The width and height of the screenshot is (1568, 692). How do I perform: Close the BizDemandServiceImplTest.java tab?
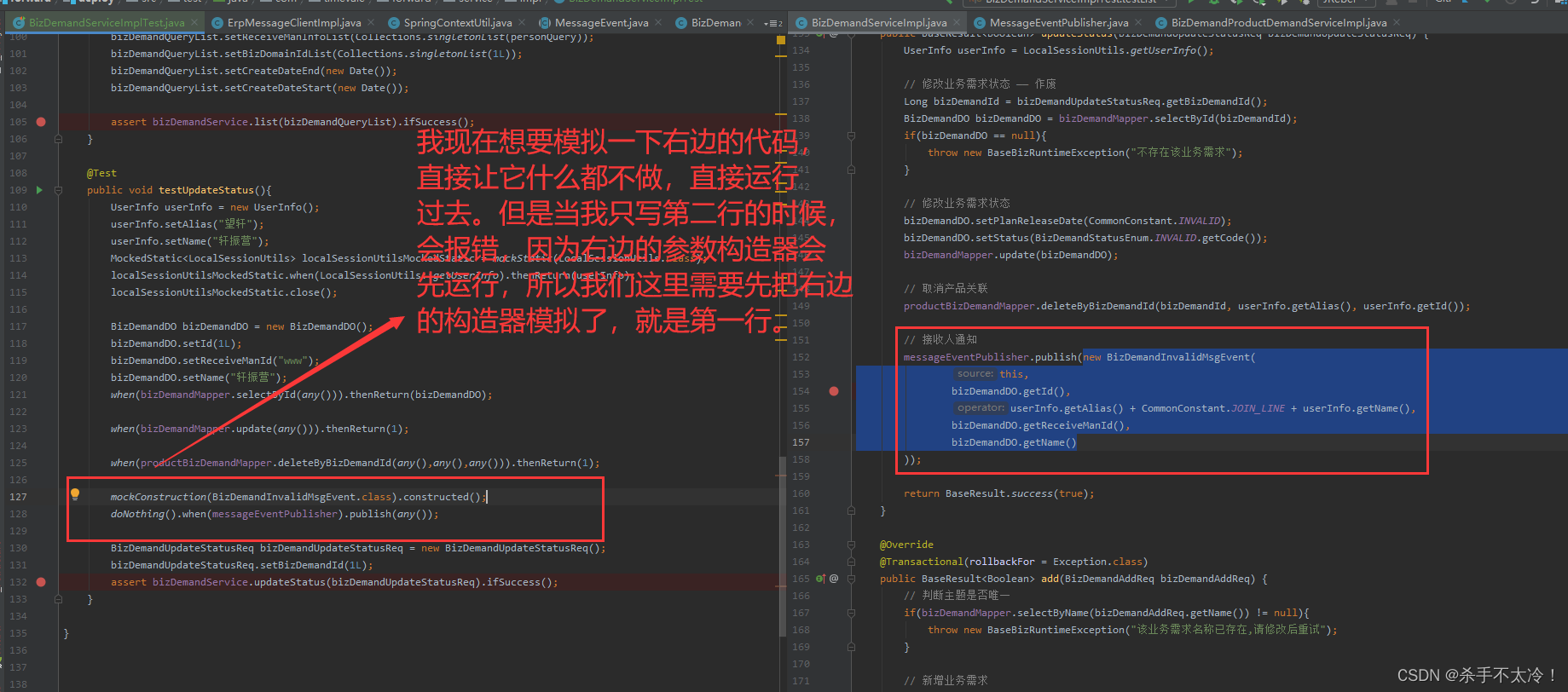click(194, 23)
